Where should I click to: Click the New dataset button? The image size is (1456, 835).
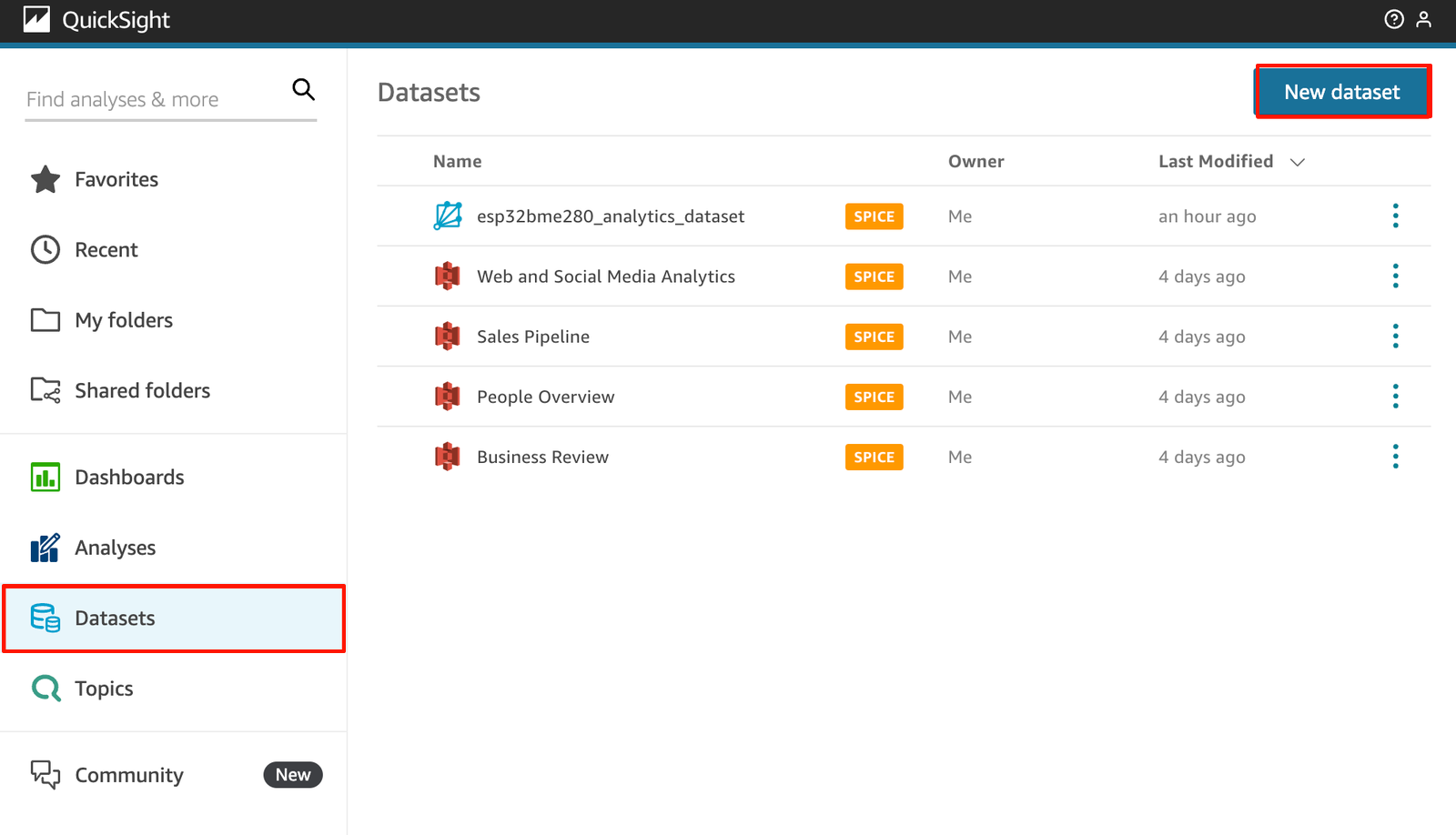coord(1341,92)
